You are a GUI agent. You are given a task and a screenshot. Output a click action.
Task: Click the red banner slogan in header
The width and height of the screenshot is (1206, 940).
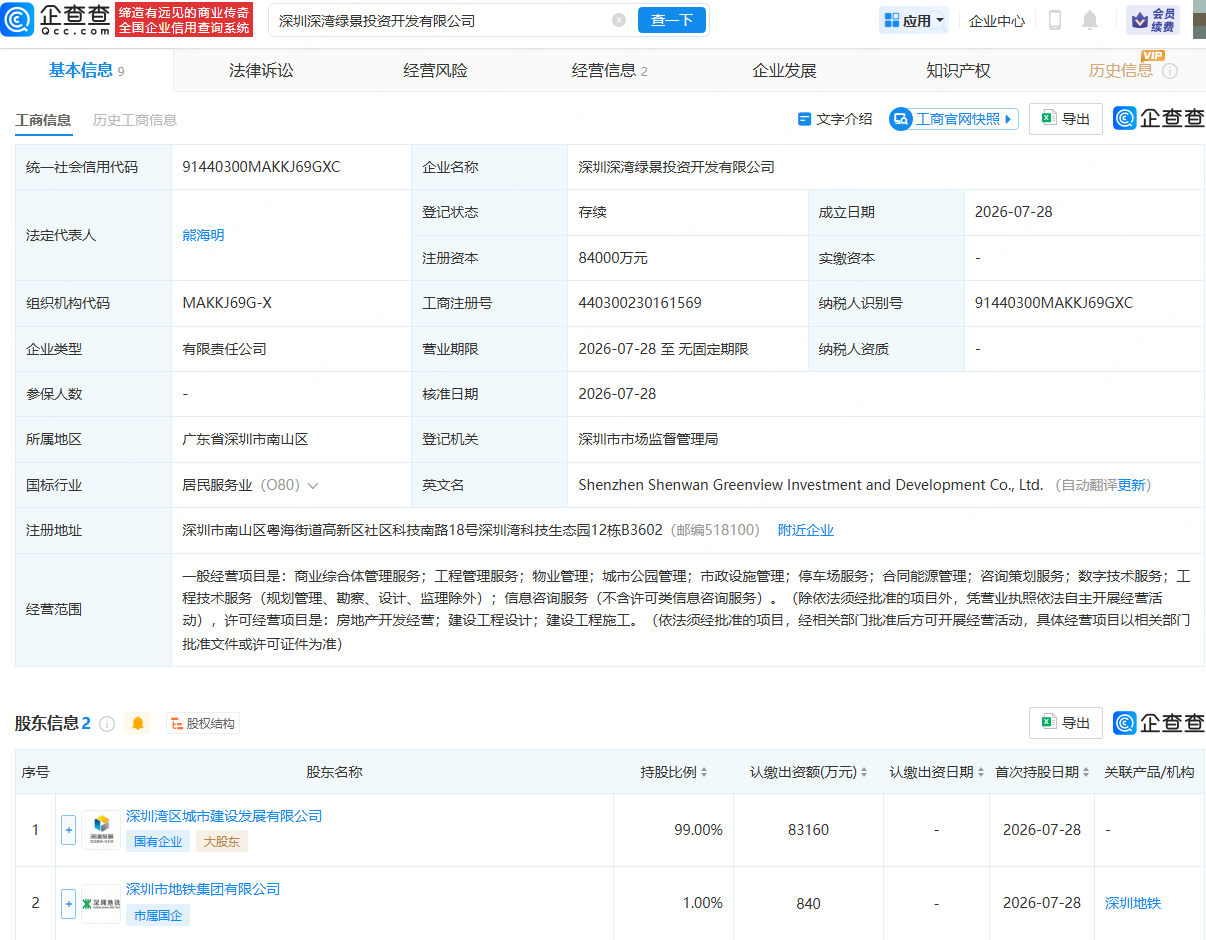(184, 20)
